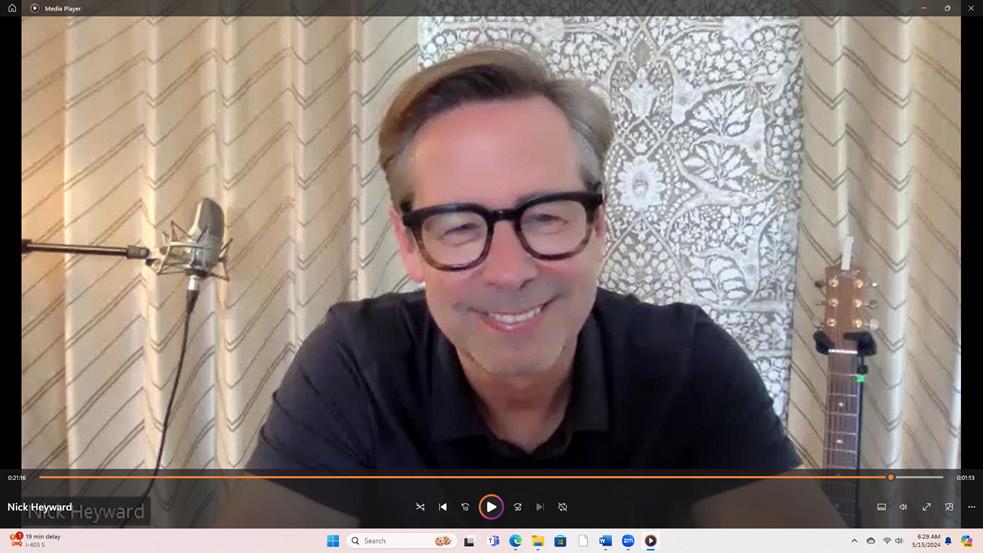Click the Media Player taskbar icon
The image size is (983, 553).
(650, 540)
